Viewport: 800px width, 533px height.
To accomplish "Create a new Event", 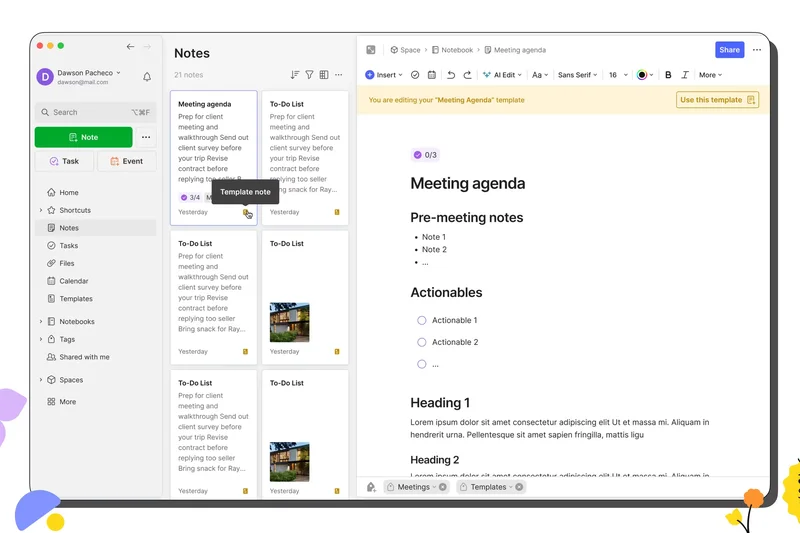I will 127,161.
